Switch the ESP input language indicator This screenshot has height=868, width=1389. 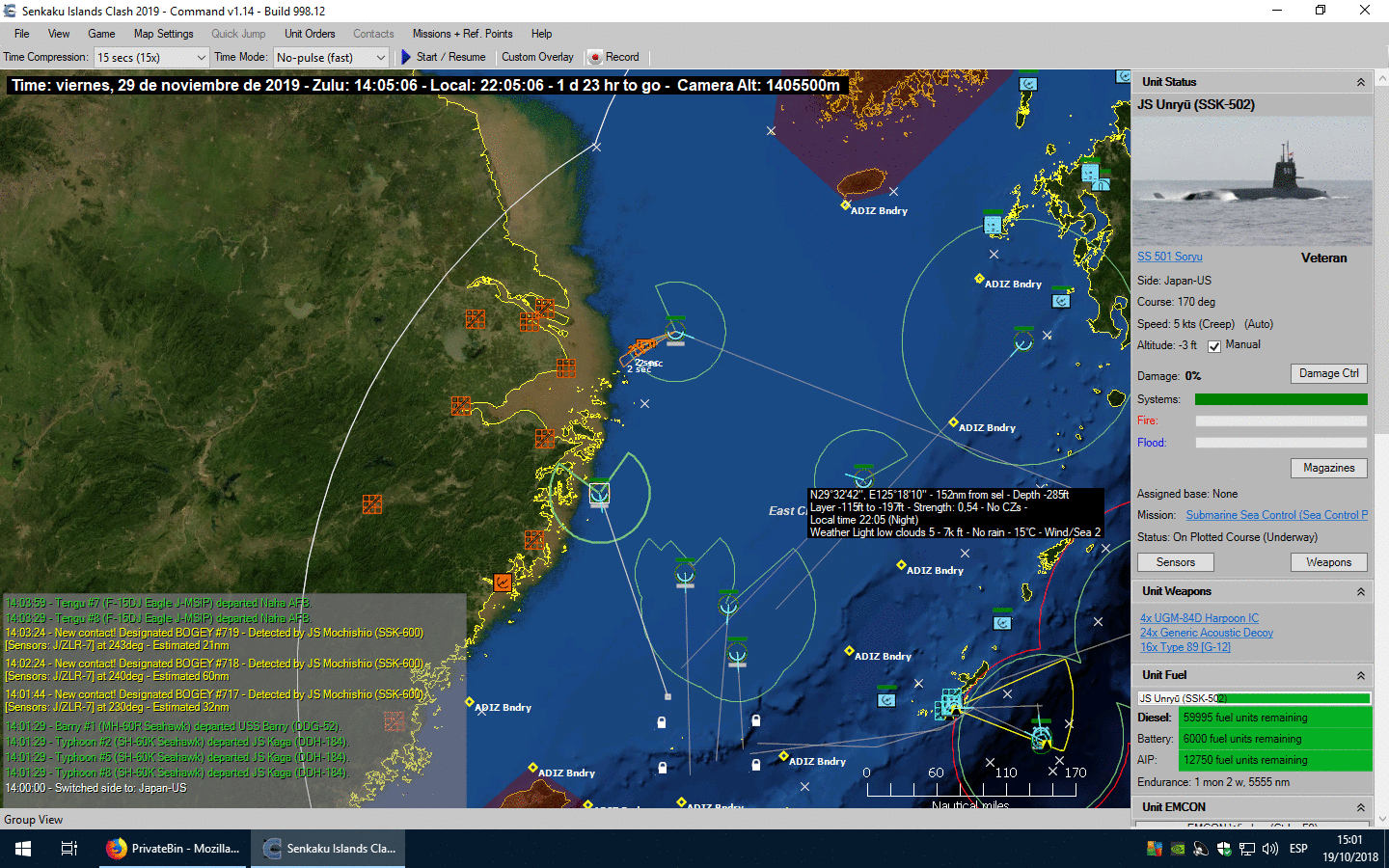point(1298,849)
